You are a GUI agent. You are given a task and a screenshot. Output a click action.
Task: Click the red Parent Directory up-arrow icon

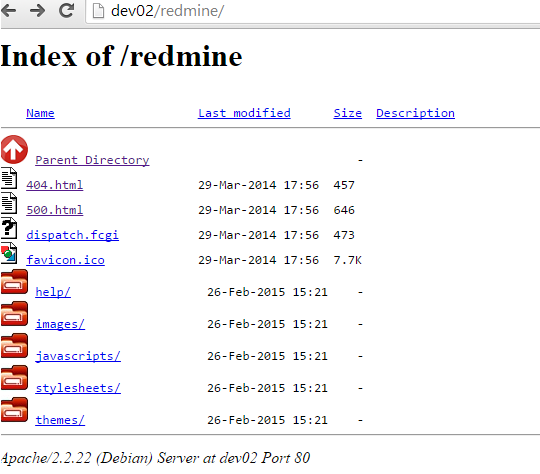coord(14,150)
